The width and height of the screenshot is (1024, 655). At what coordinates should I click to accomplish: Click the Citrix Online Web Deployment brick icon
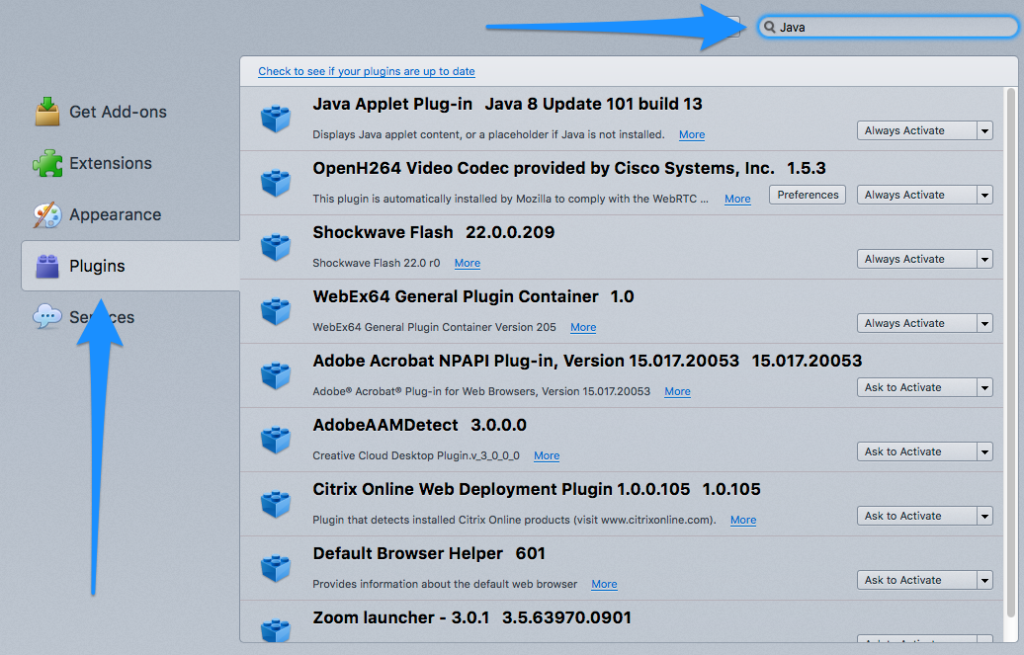click(x=276, y=504)
